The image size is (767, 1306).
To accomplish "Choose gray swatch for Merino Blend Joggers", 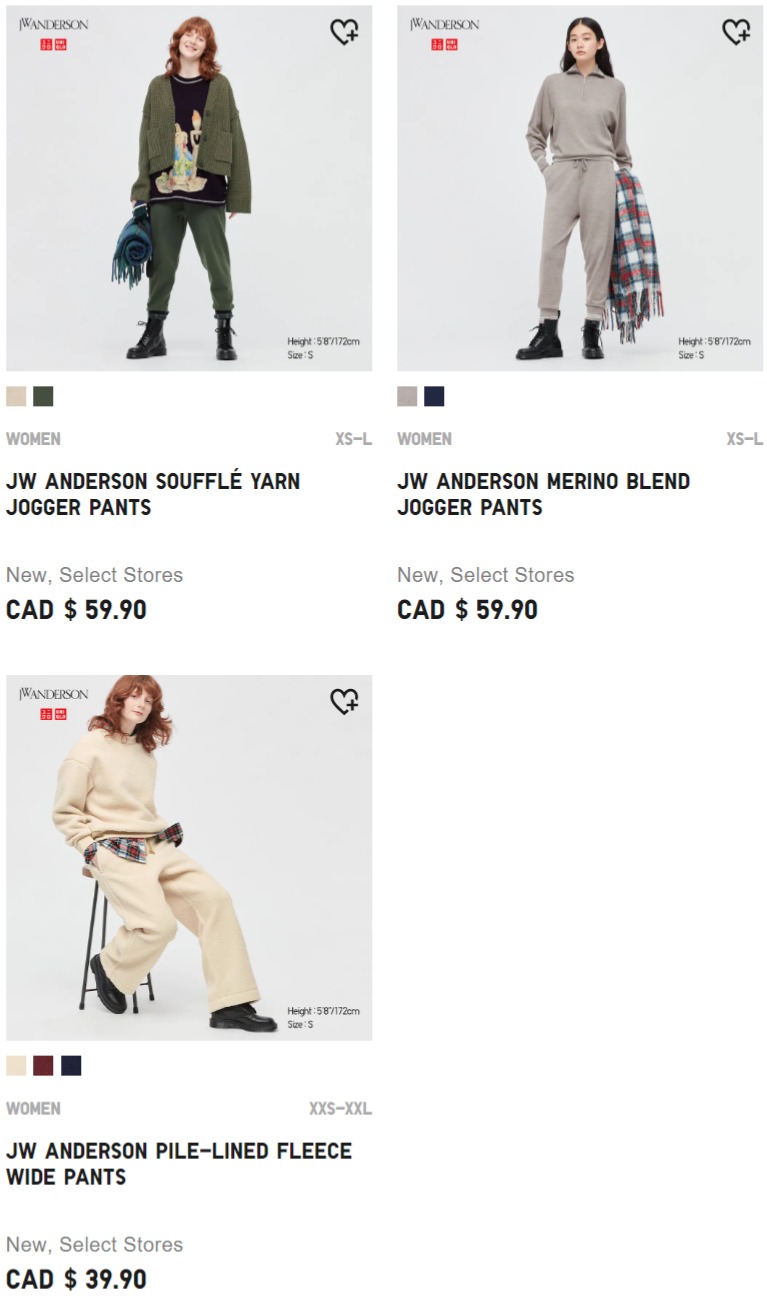I will click(407, 396).
